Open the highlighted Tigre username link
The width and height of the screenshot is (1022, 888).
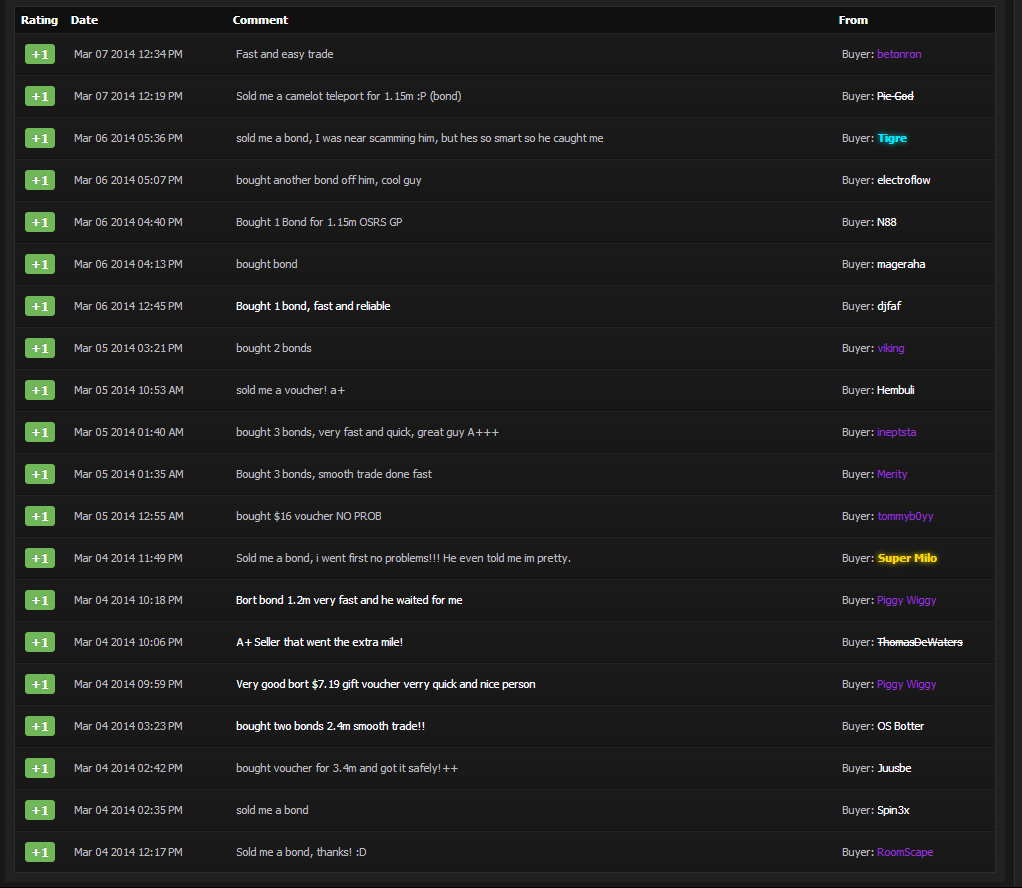(x=892, y=138)
